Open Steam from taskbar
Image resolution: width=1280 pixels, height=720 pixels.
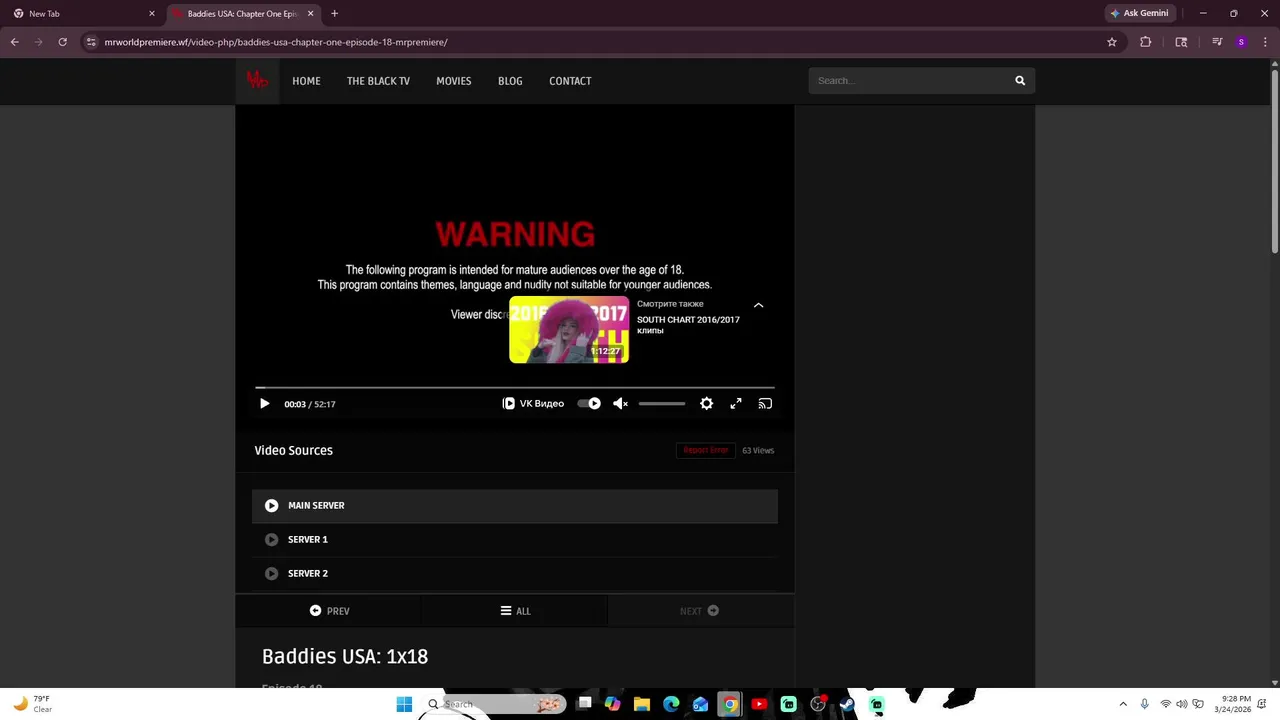pyautogui.click(x=847, y=704)
